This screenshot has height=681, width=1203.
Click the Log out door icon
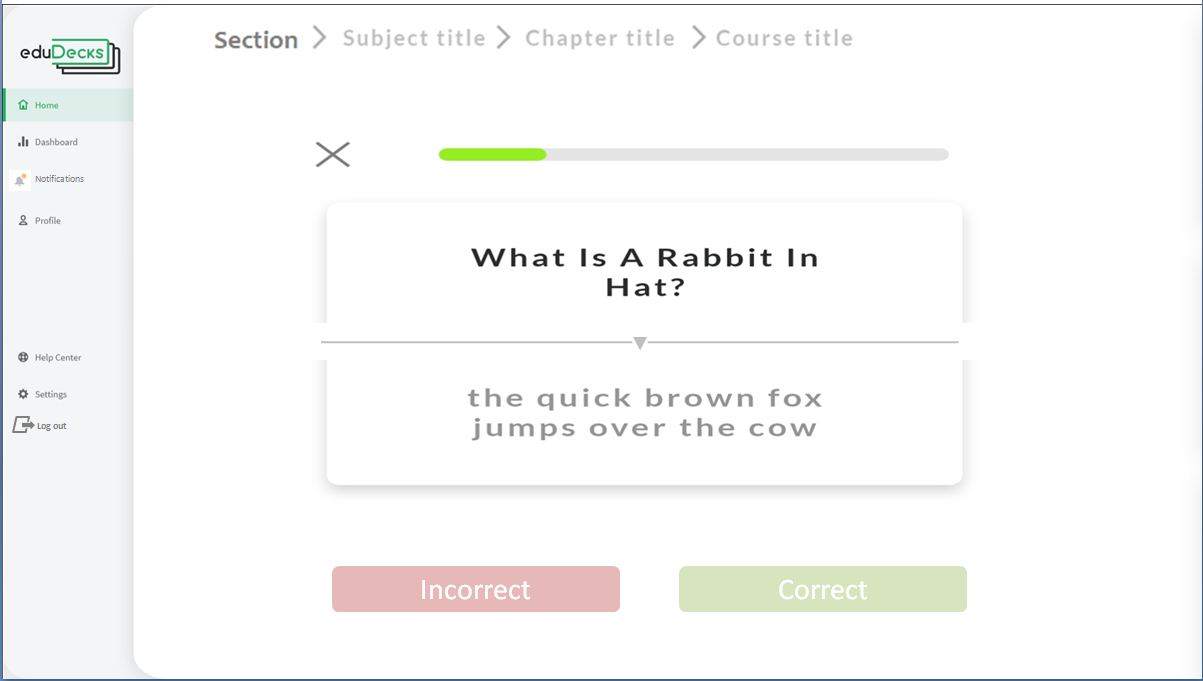[22, 425]
